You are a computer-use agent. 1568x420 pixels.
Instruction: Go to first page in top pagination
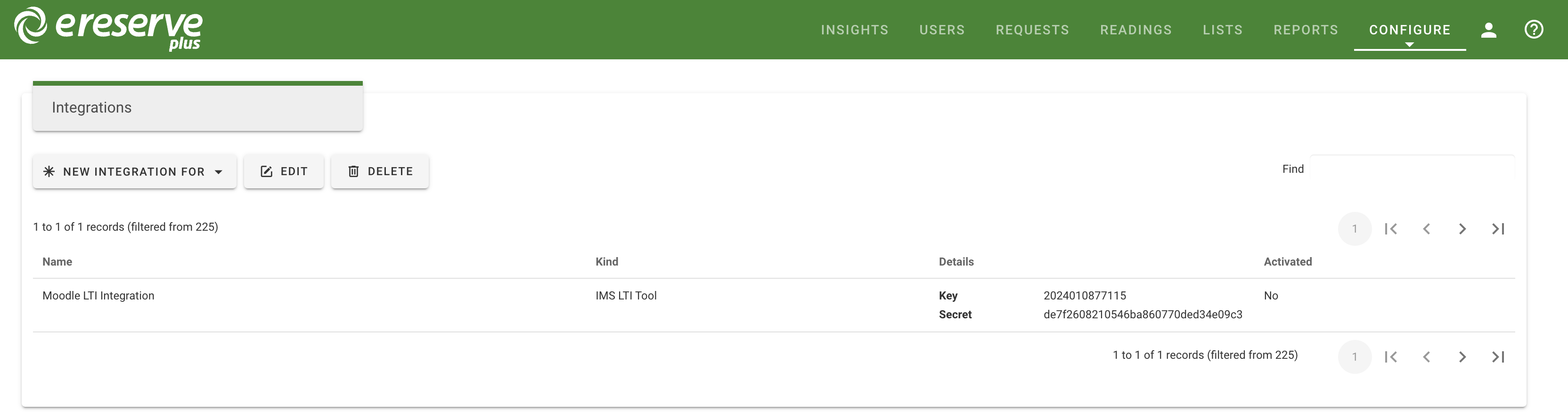1390,229
